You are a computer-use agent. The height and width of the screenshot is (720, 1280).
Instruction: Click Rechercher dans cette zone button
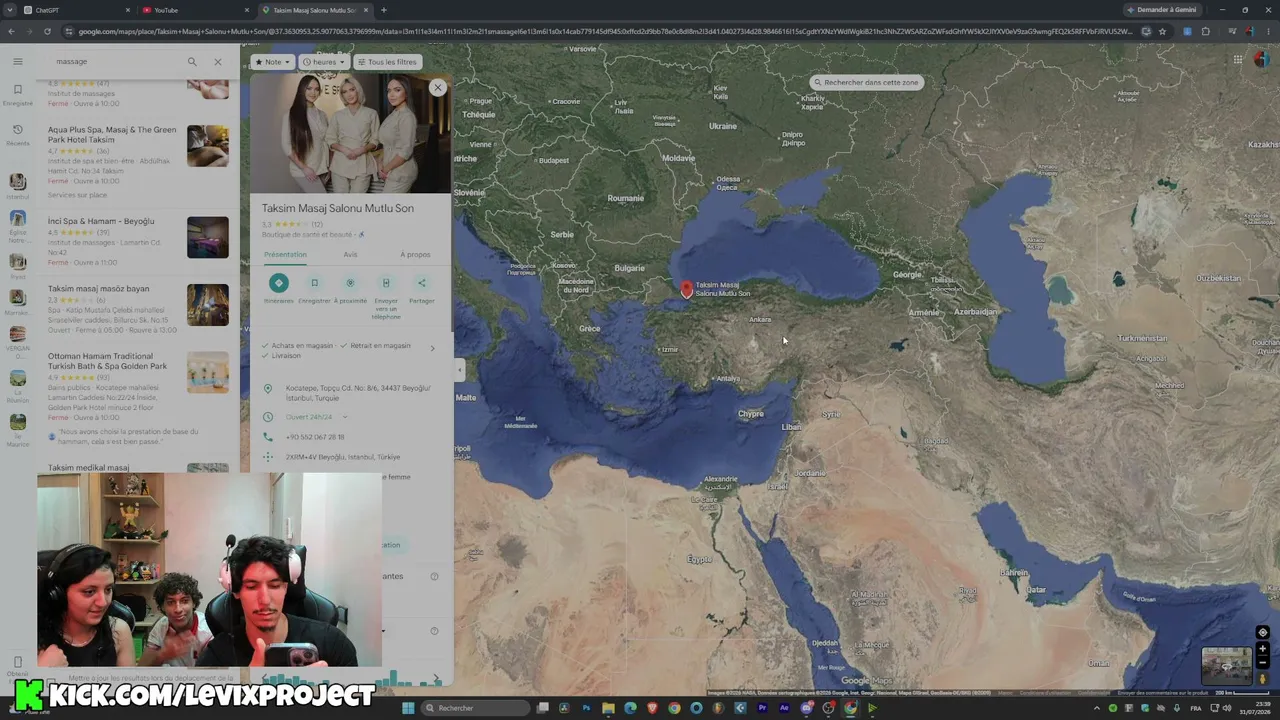coord(866,82)
